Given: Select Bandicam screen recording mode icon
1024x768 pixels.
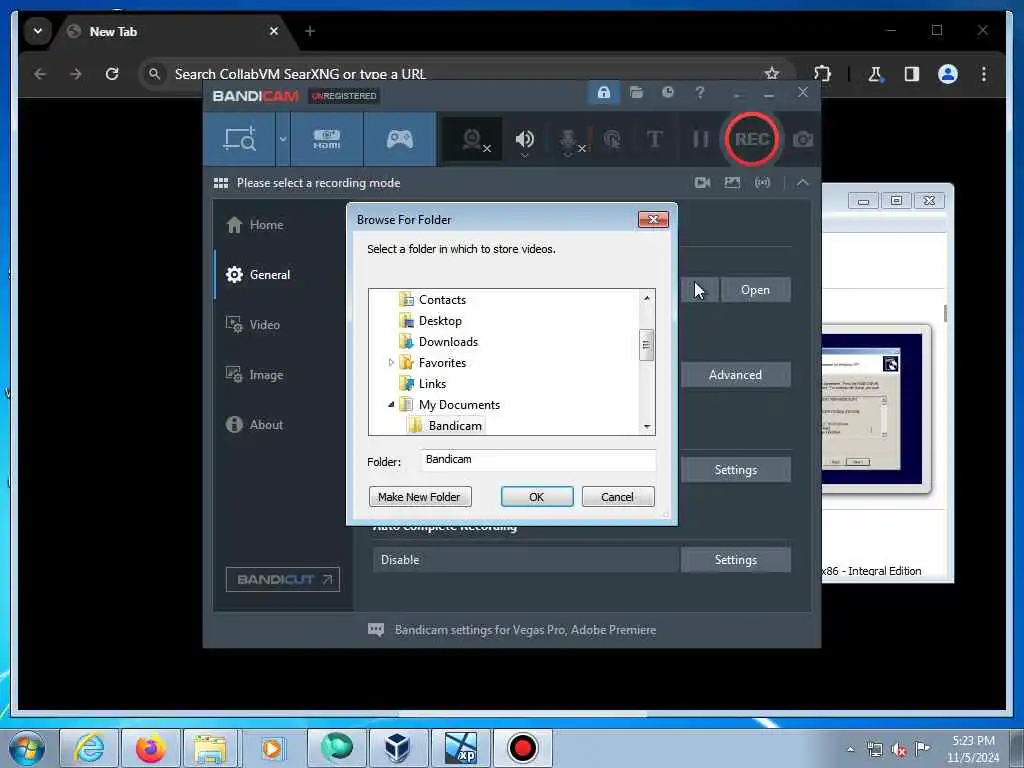Looking at the screenshot, I should coord(240,139).
